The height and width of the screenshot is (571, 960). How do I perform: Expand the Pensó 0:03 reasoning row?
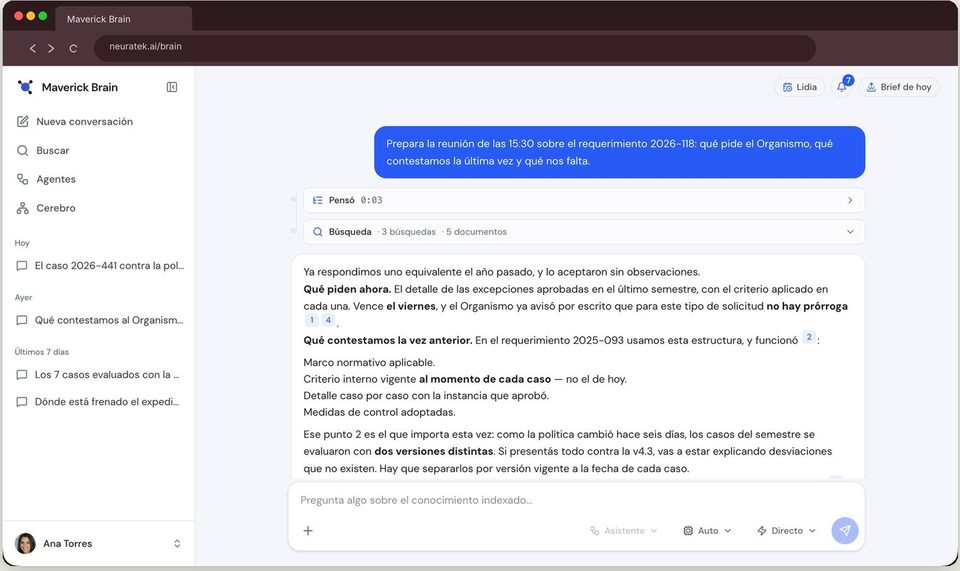583,200
